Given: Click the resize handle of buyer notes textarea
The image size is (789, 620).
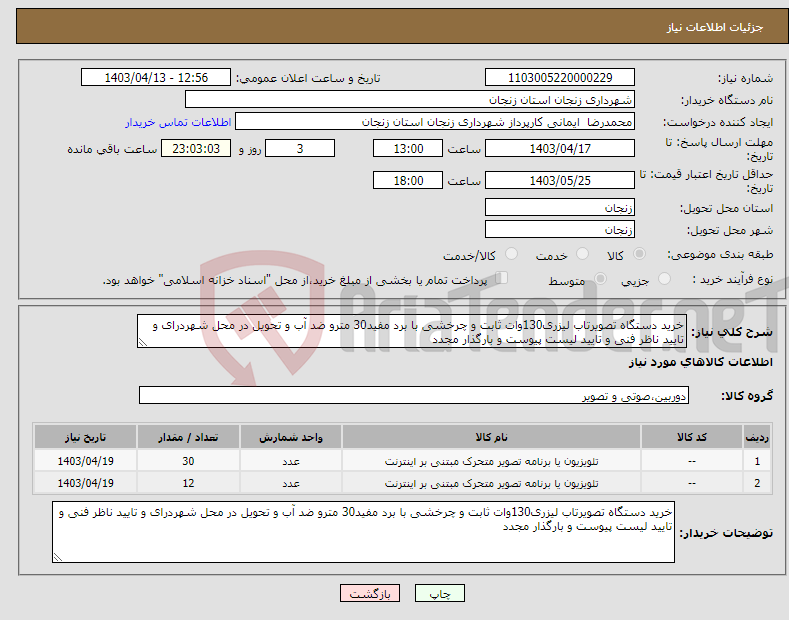Looking at the screenshot, I should coord(58,557).
